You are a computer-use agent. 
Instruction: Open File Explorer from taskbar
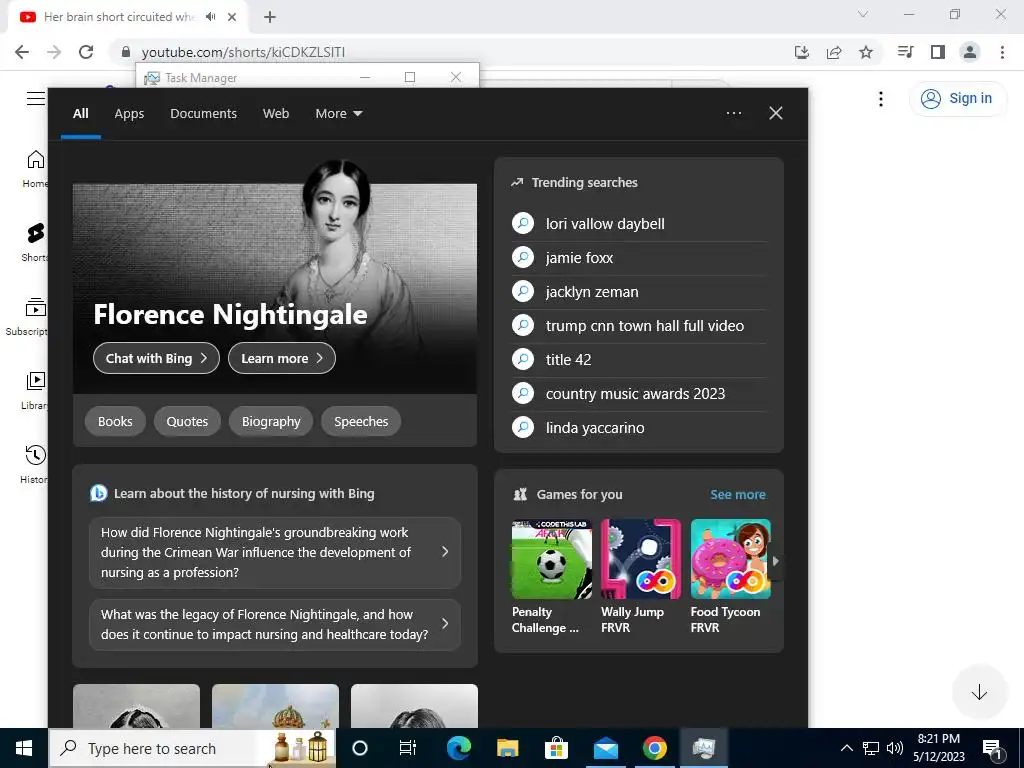pyautogui.click(x=507, y=748)
